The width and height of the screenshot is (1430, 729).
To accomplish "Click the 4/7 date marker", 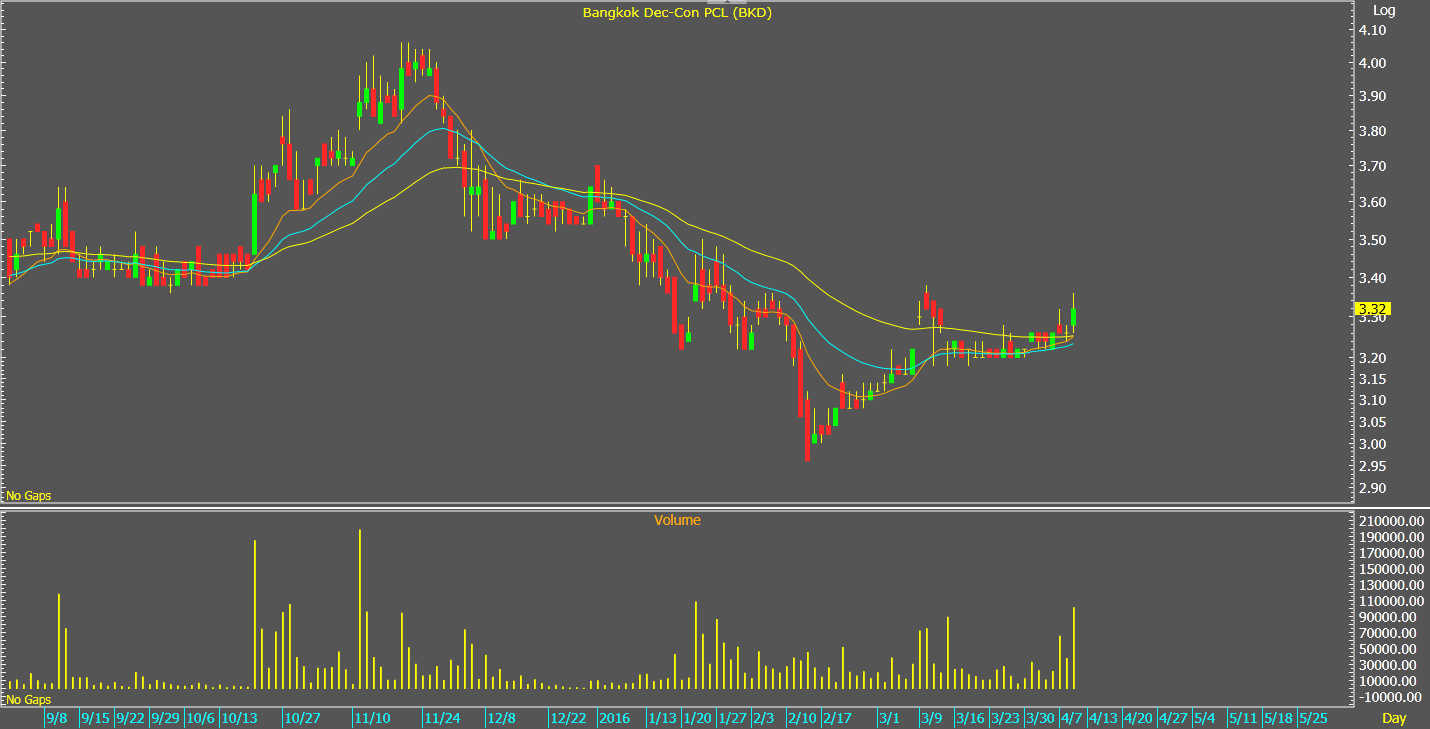I will tap(1071, 718).
